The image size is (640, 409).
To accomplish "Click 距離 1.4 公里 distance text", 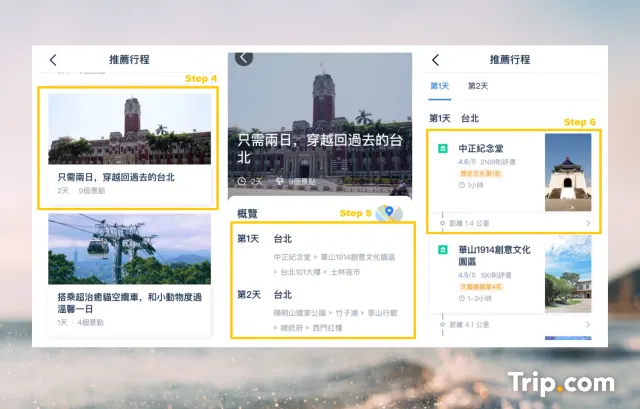I will pos(469,223).
